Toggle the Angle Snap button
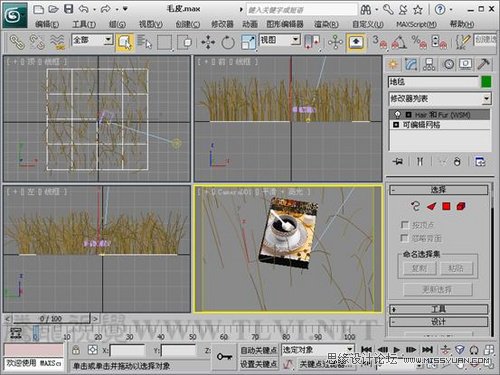Screen dimensions: 500x375 tap(399, 42)
